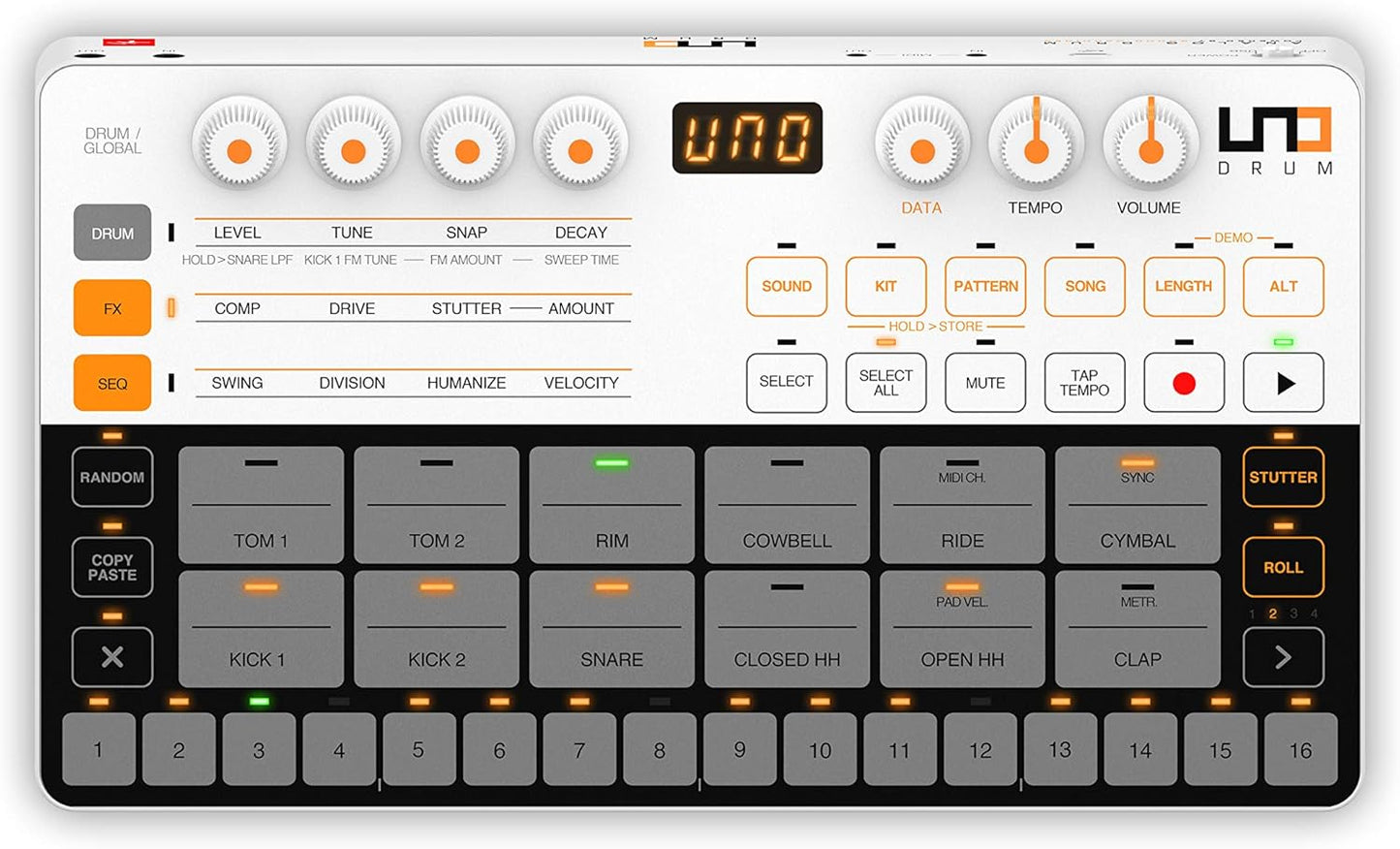Activate the STUTTER effect button
Image resolution: width=1400 pixels, height=849 pixels.
click(1283, 478)
